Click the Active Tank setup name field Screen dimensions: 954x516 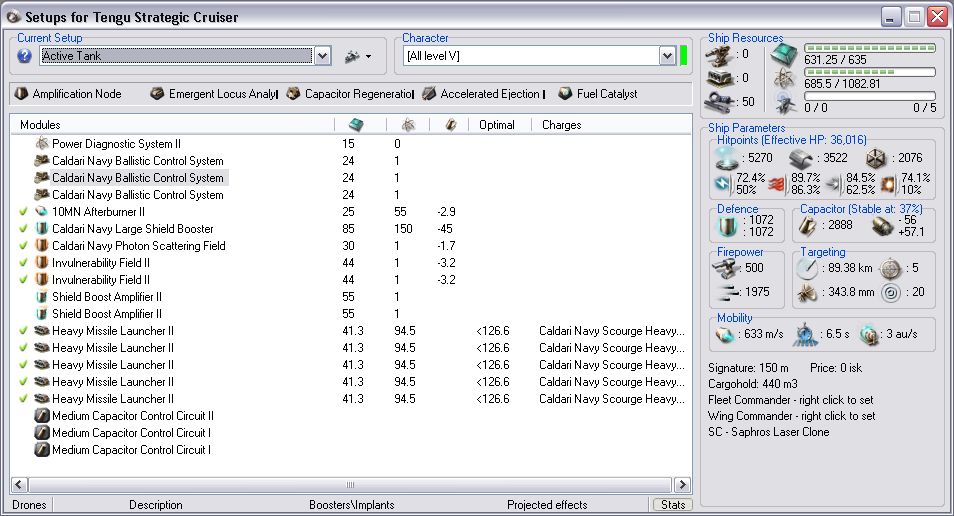tap(176, 56)
